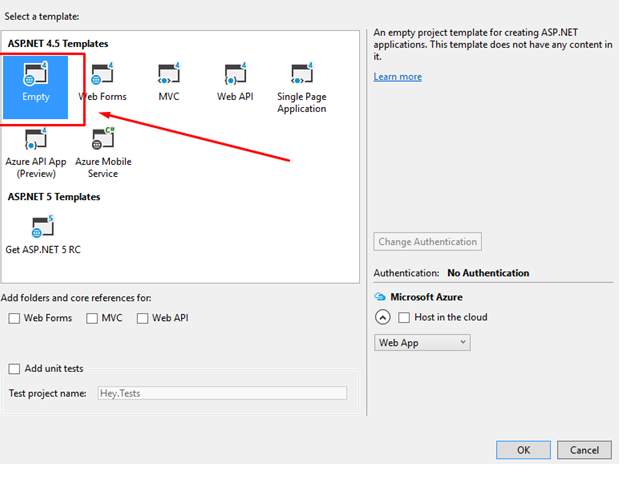Open the Web App dropdown
This screenshot has height=489, width=628.
(x=422, y=343)
